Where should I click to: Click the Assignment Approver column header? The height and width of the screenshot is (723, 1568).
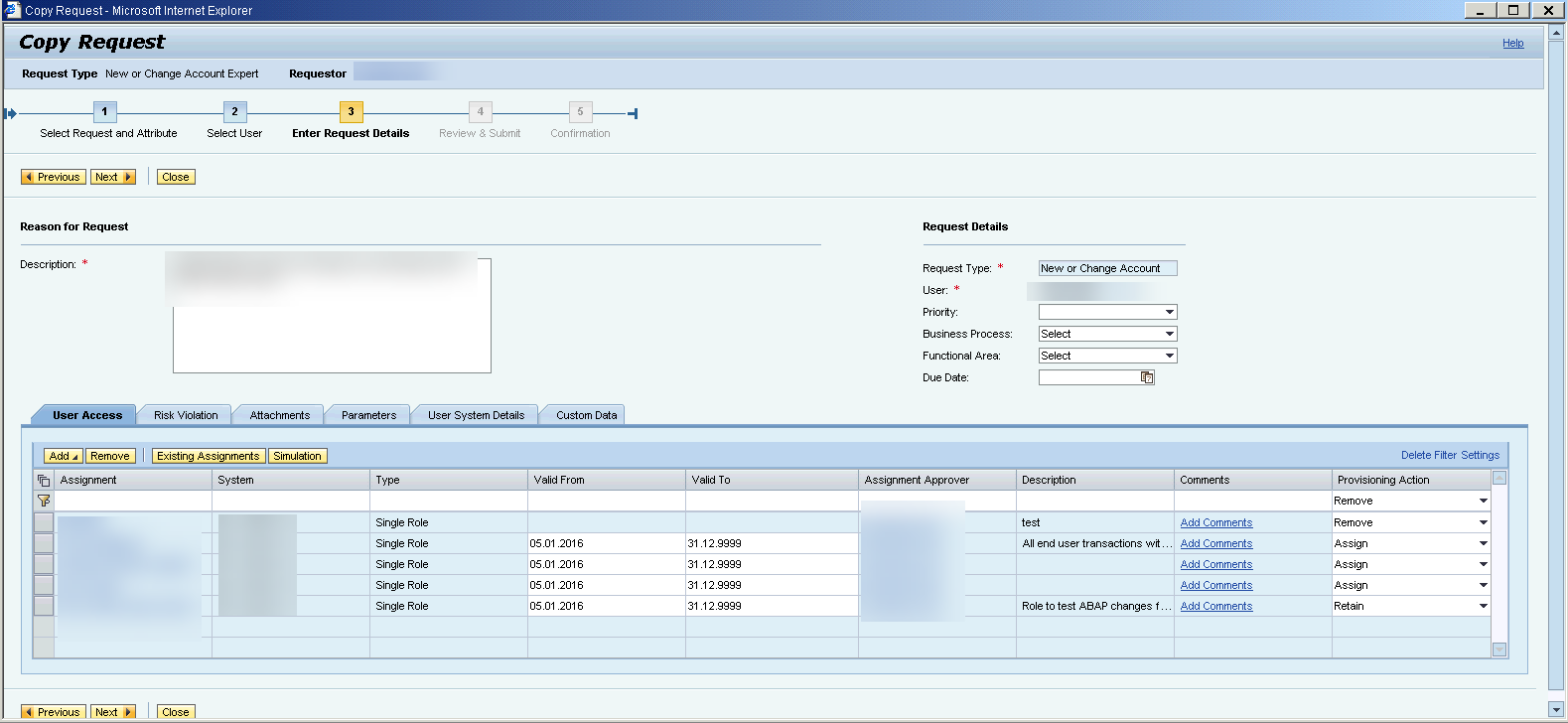tap(937, 480)
